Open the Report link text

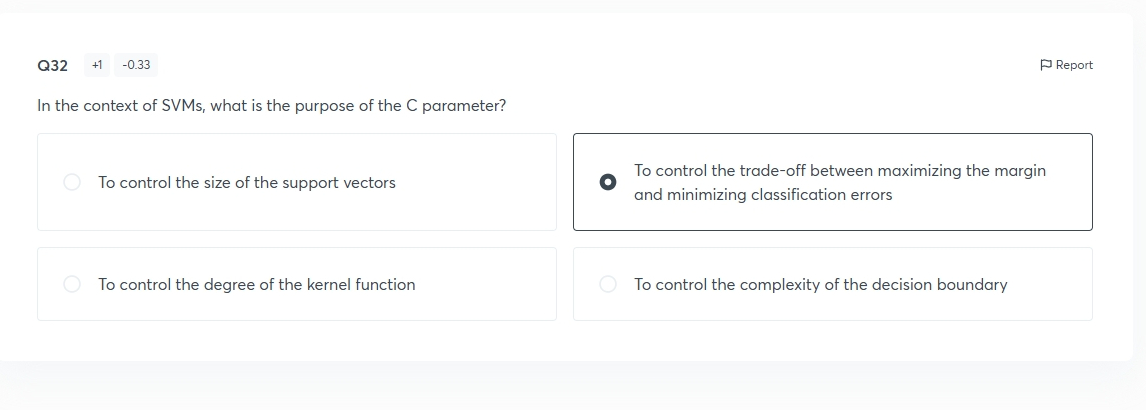[1074, 65]
